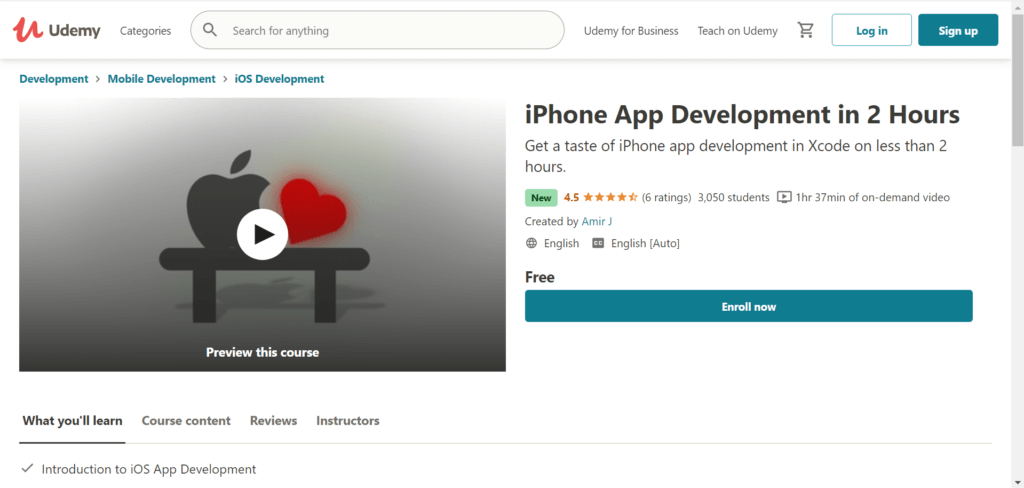Viewport: 1024px width, 488px height.
Task: Switch to the Reviews tab
Action: pyautogui.click(x=274, y=421)
